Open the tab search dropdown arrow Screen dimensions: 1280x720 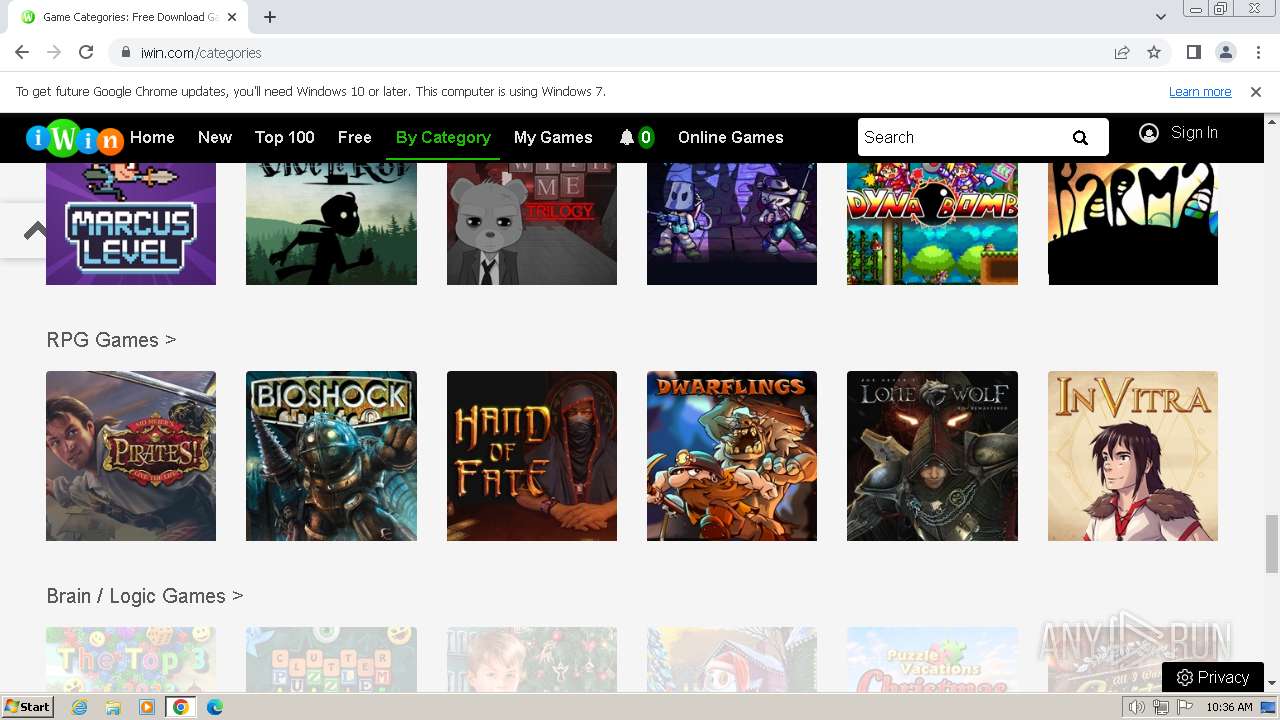[x=1161, y=17]
